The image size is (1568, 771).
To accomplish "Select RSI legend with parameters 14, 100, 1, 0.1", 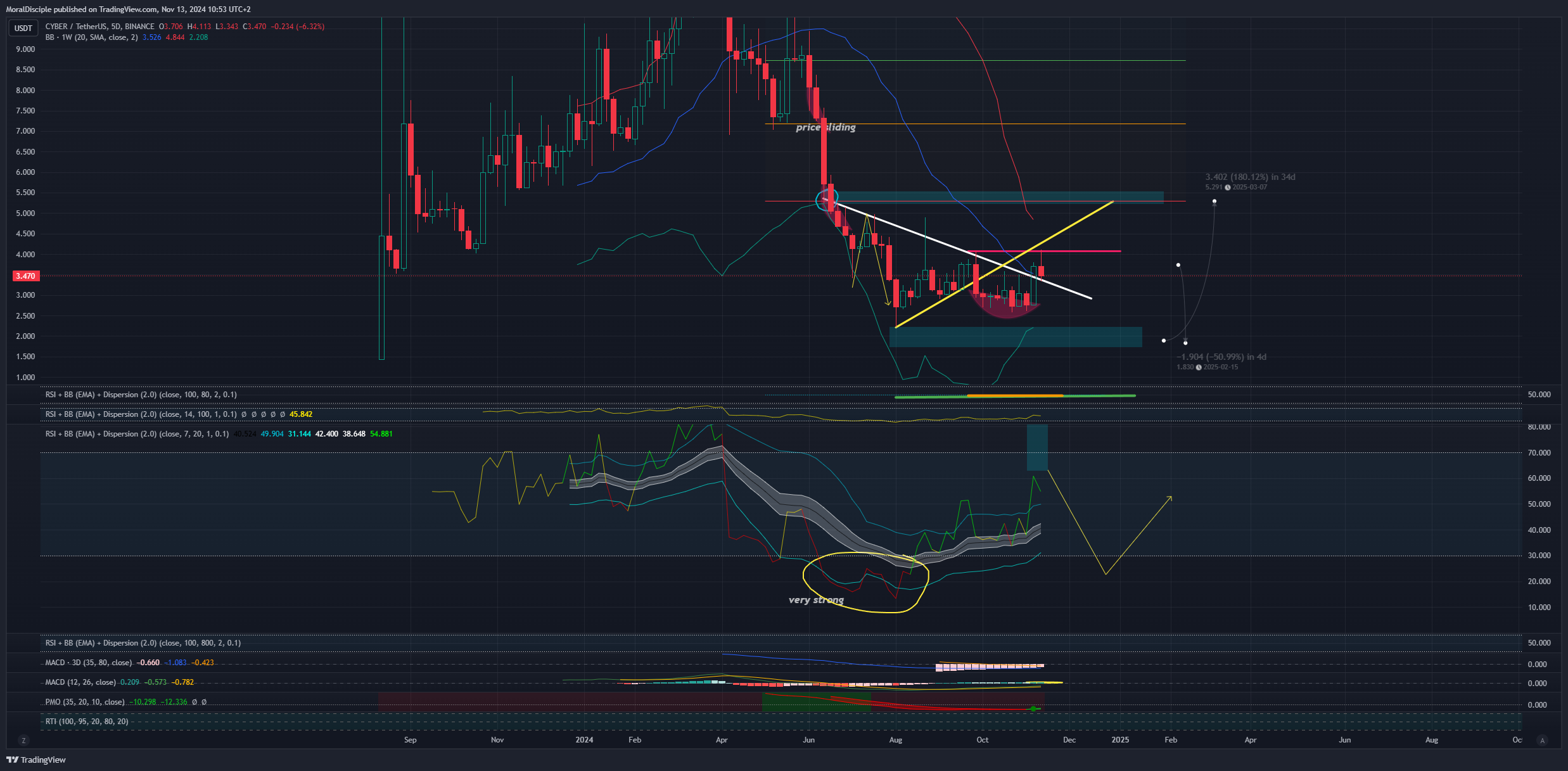I will (141, 414).
